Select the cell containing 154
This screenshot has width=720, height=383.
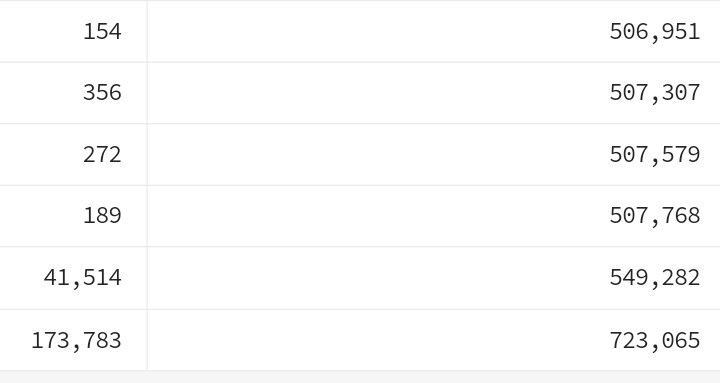(73, 32)
